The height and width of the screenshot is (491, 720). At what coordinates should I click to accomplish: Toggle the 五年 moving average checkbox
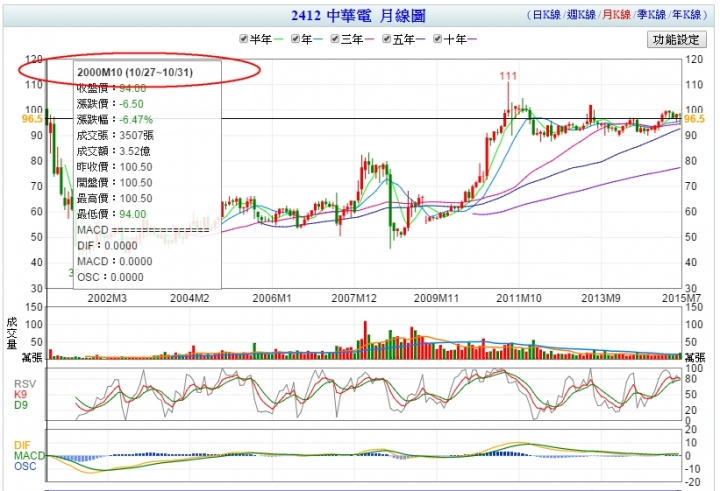pyautogui.click(x=386, y=39)
